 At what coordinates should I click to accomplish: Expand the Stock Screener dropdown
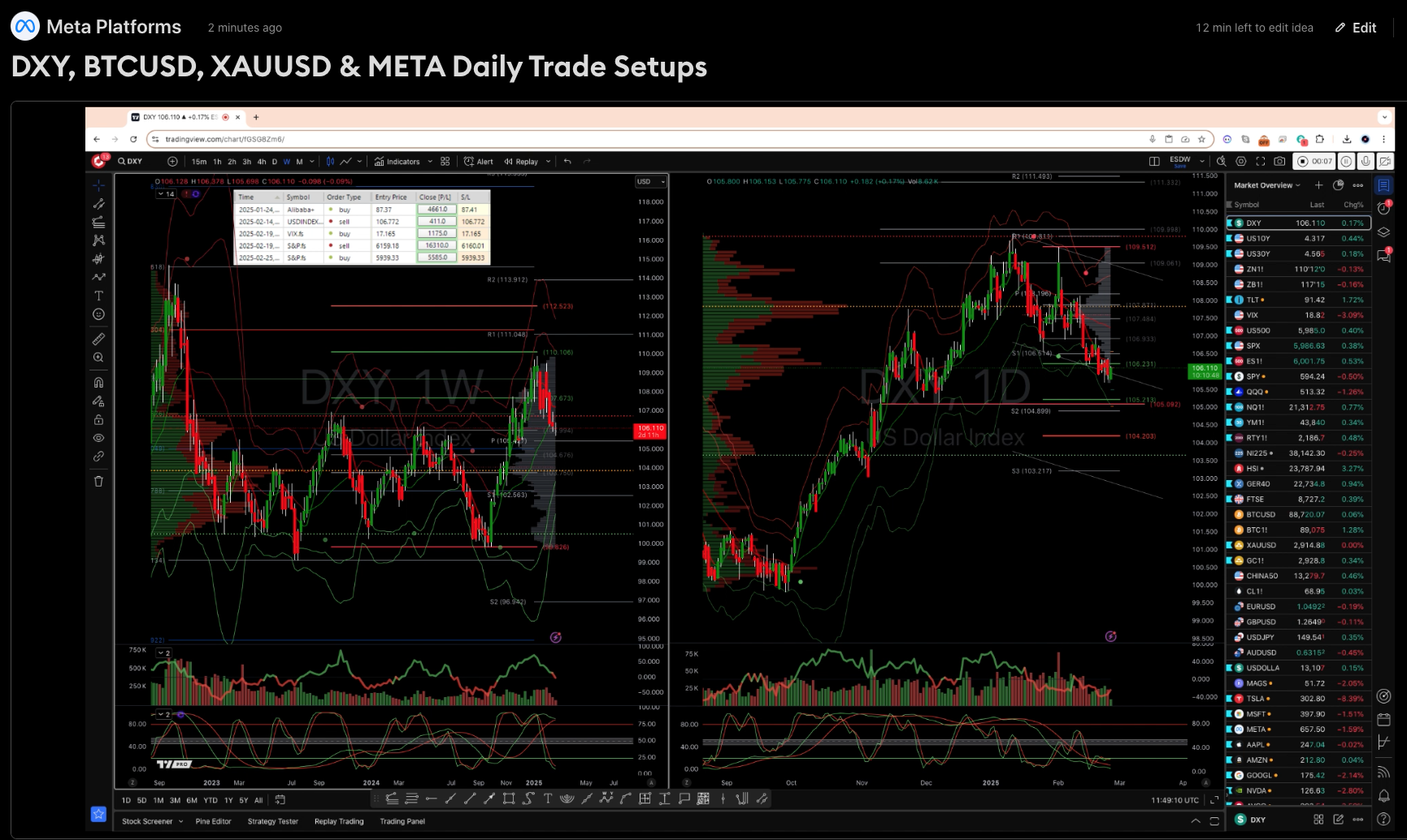[x=180, y=821]
